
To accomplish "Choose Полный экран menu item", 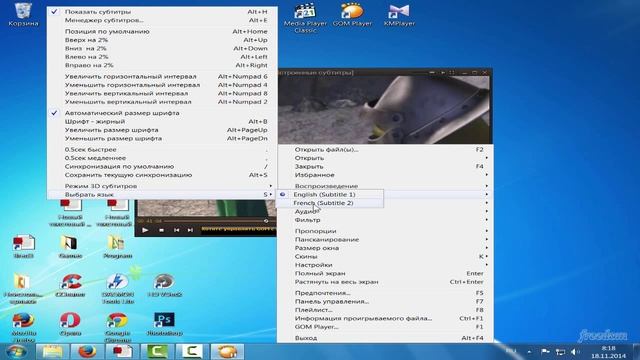I will pos(385,273).
